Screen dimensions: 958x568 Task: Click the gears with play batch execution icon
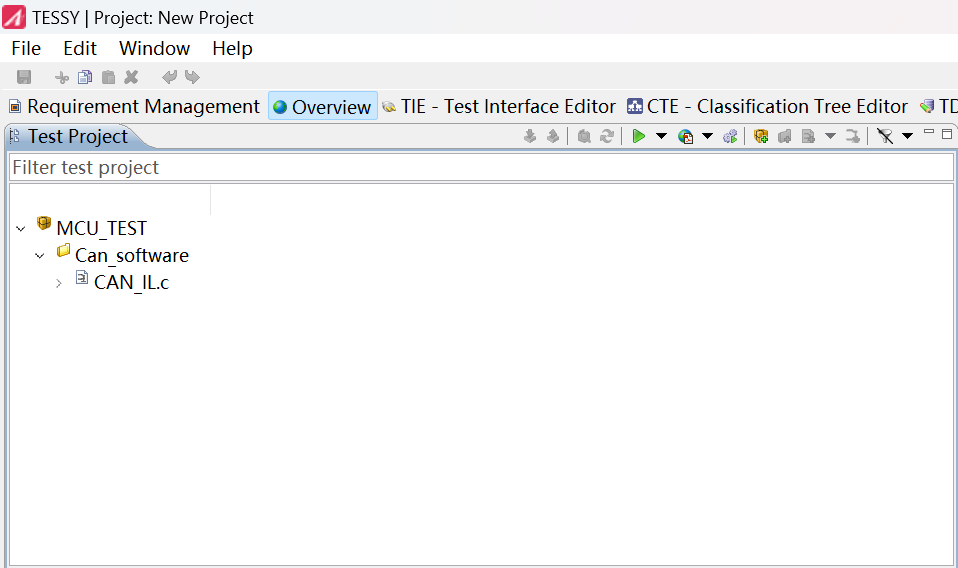point(730,136)
